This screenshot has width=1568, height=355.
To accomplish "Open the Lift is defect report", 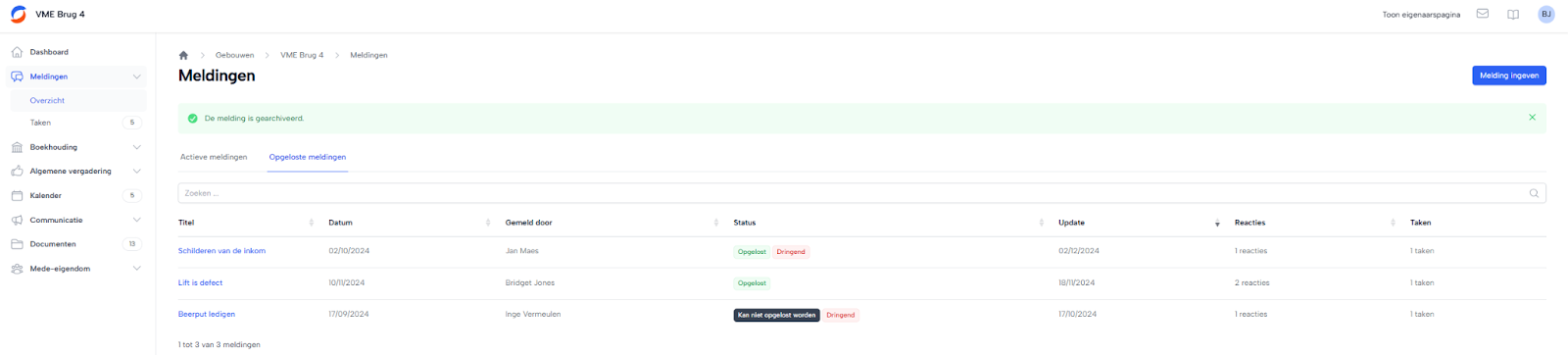I will point(200,282).
